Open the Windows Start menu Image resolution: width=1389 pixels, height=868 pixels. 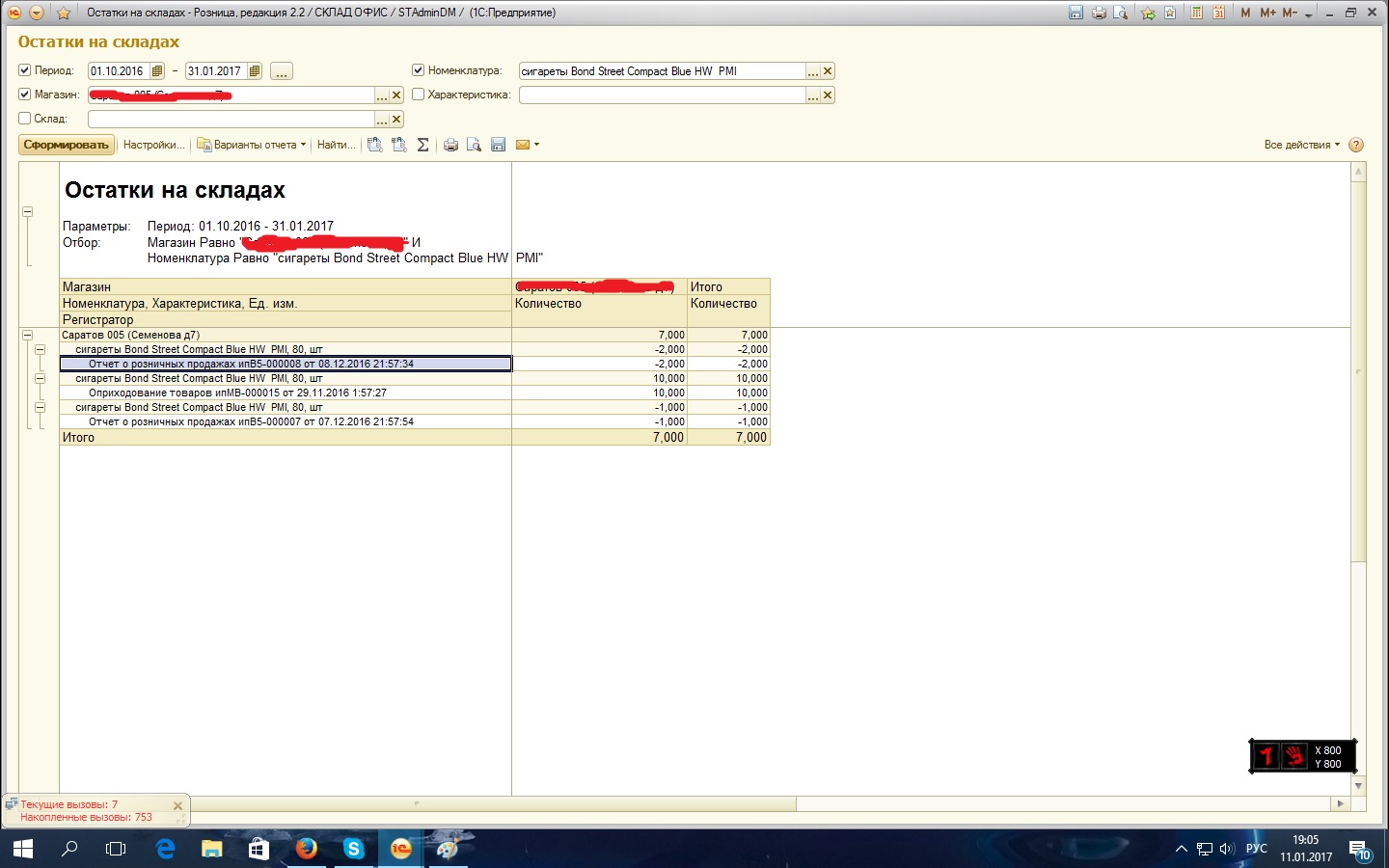pos(23,849)
